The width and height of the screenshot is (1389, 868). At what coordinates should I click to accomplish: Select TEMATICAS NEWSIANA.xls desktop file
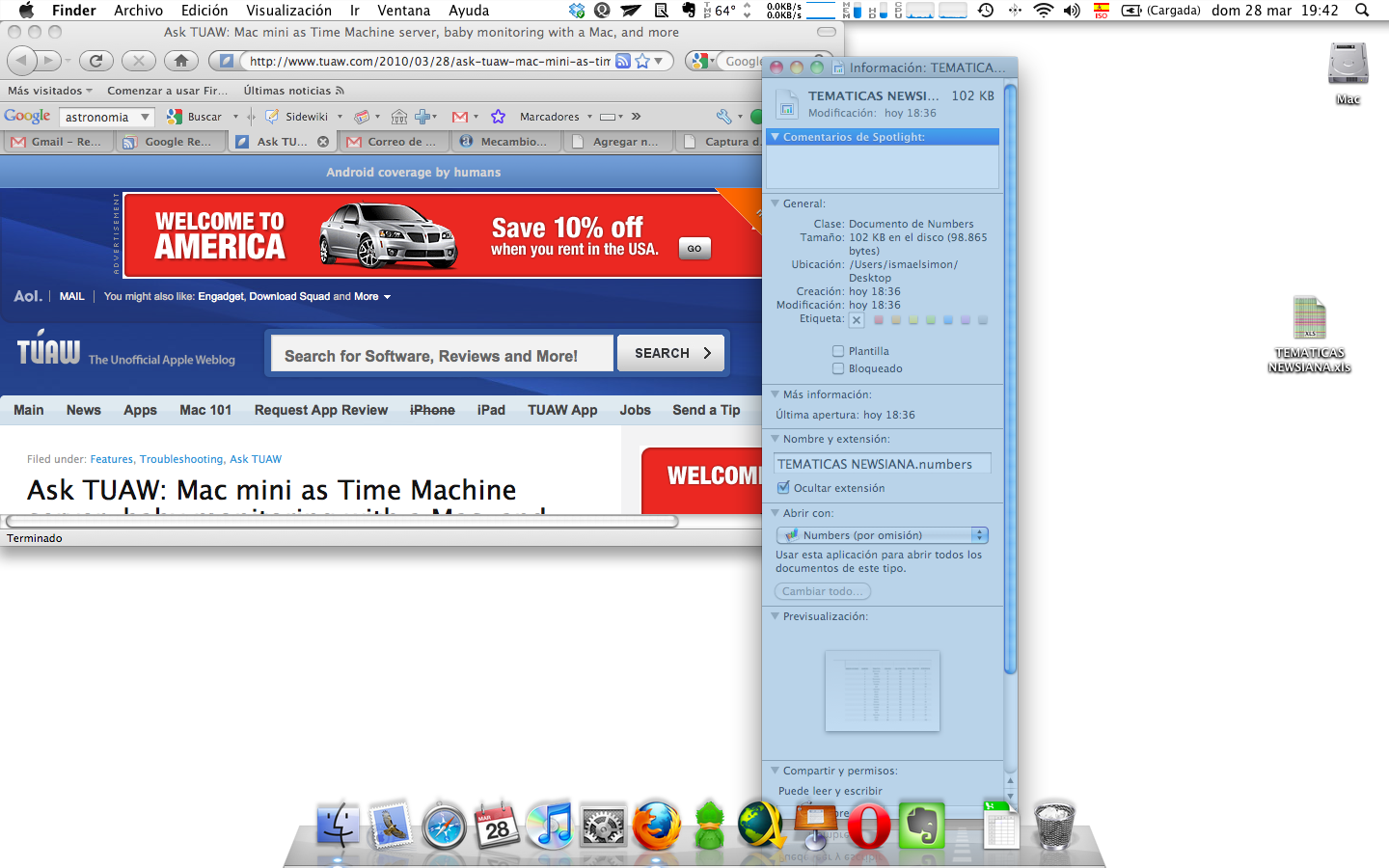pyautogui.click(x=1309, y=334)
